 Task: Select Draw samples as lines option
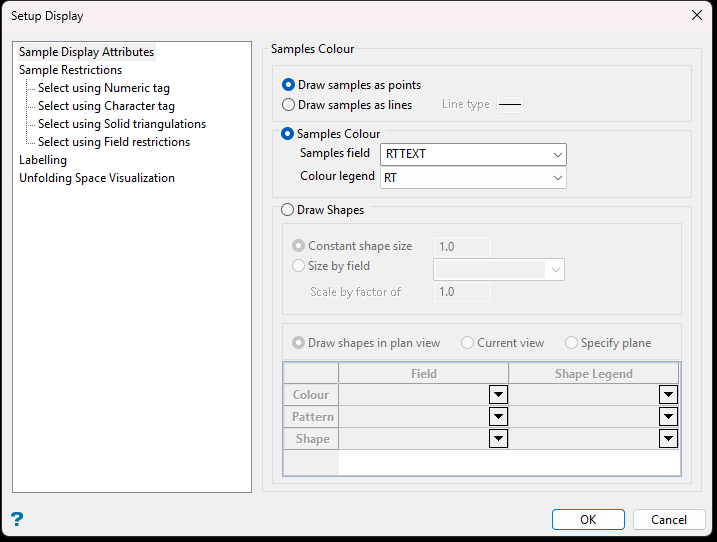click(288, 105)
